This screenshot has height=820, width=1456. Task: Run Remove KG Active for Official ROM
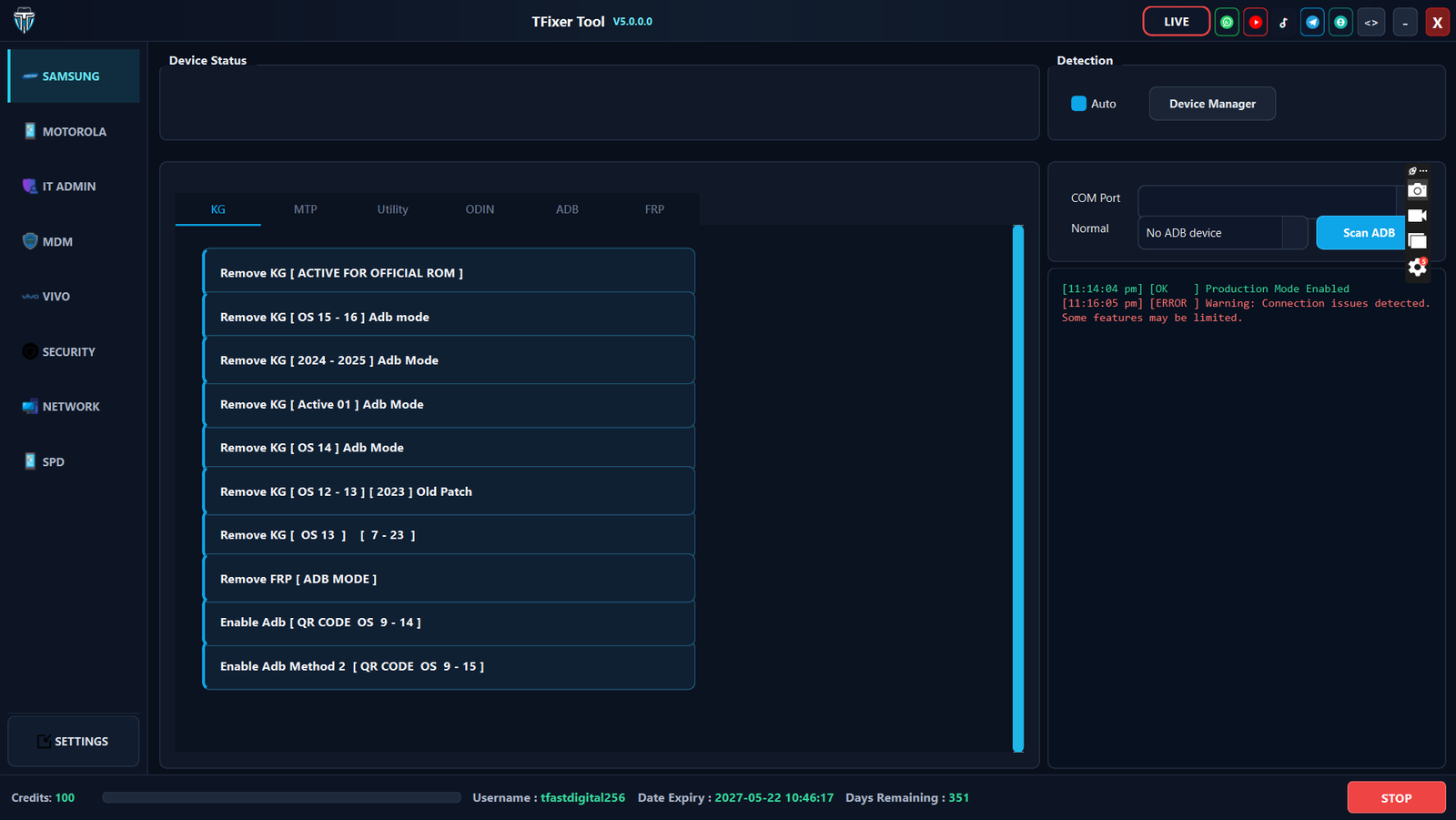pos(449,271)
